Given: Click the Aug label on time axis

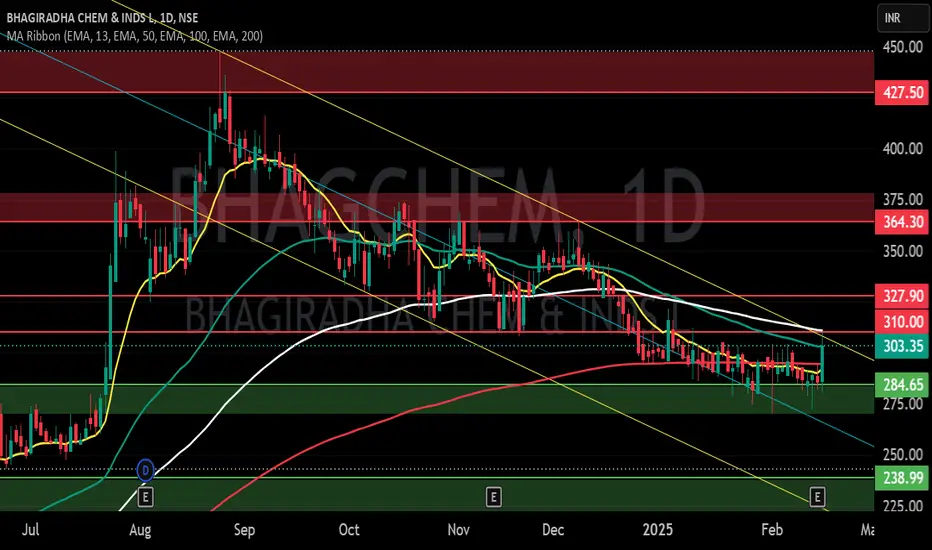Looking at the screenshot, I should (140, 529).
